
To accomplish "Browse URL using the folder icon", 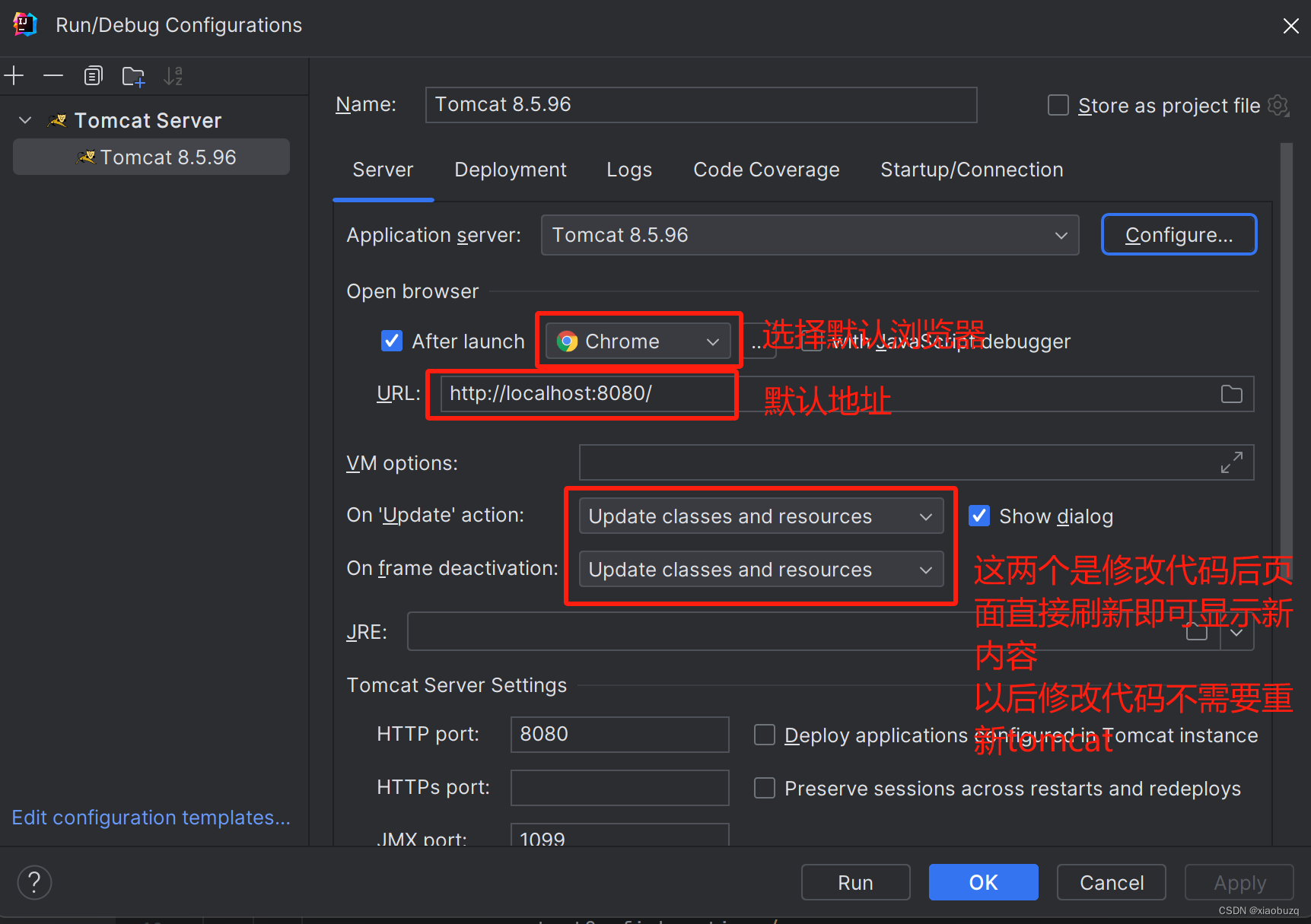I will point(1231,393).
